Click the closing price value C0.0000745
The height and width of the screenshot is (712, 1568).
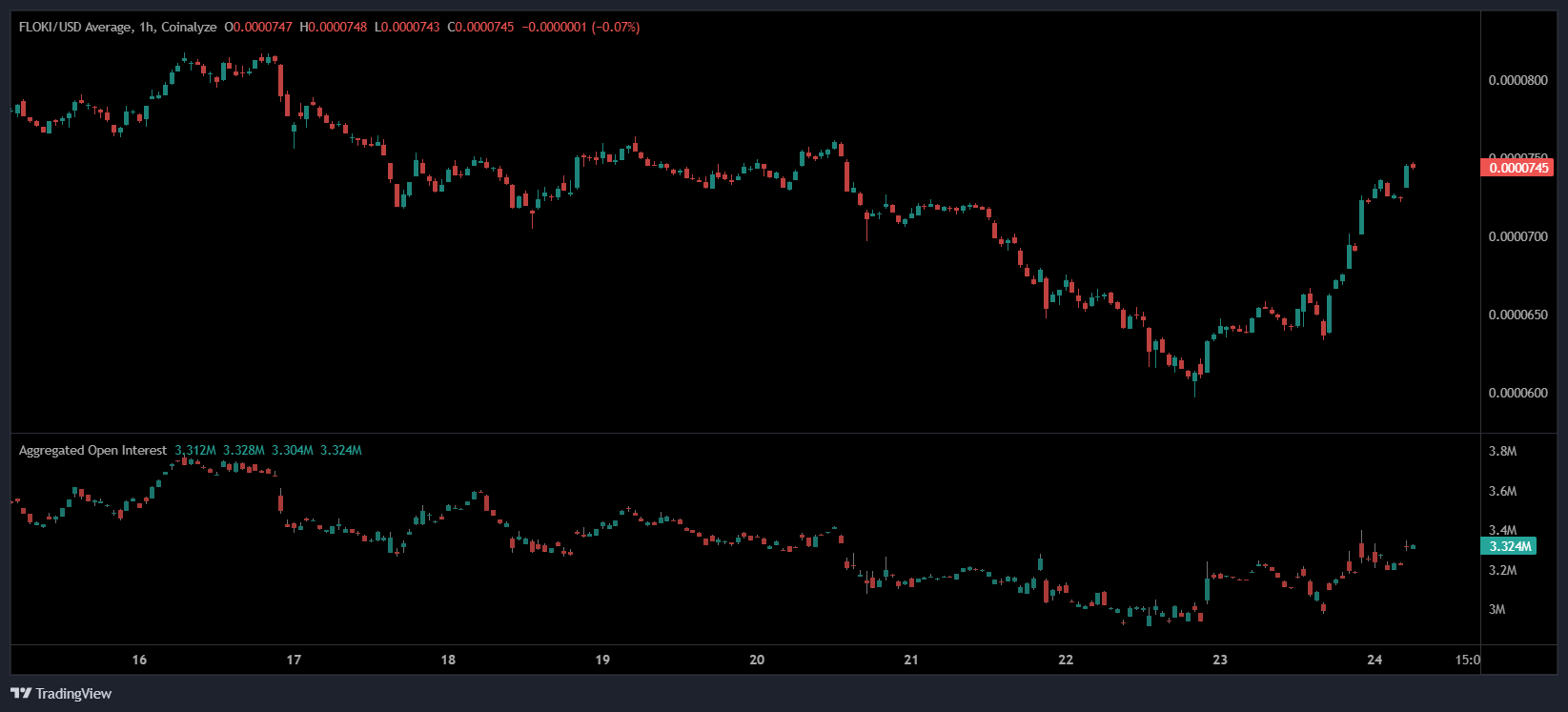pyautogui.click(x=480, y=27)
